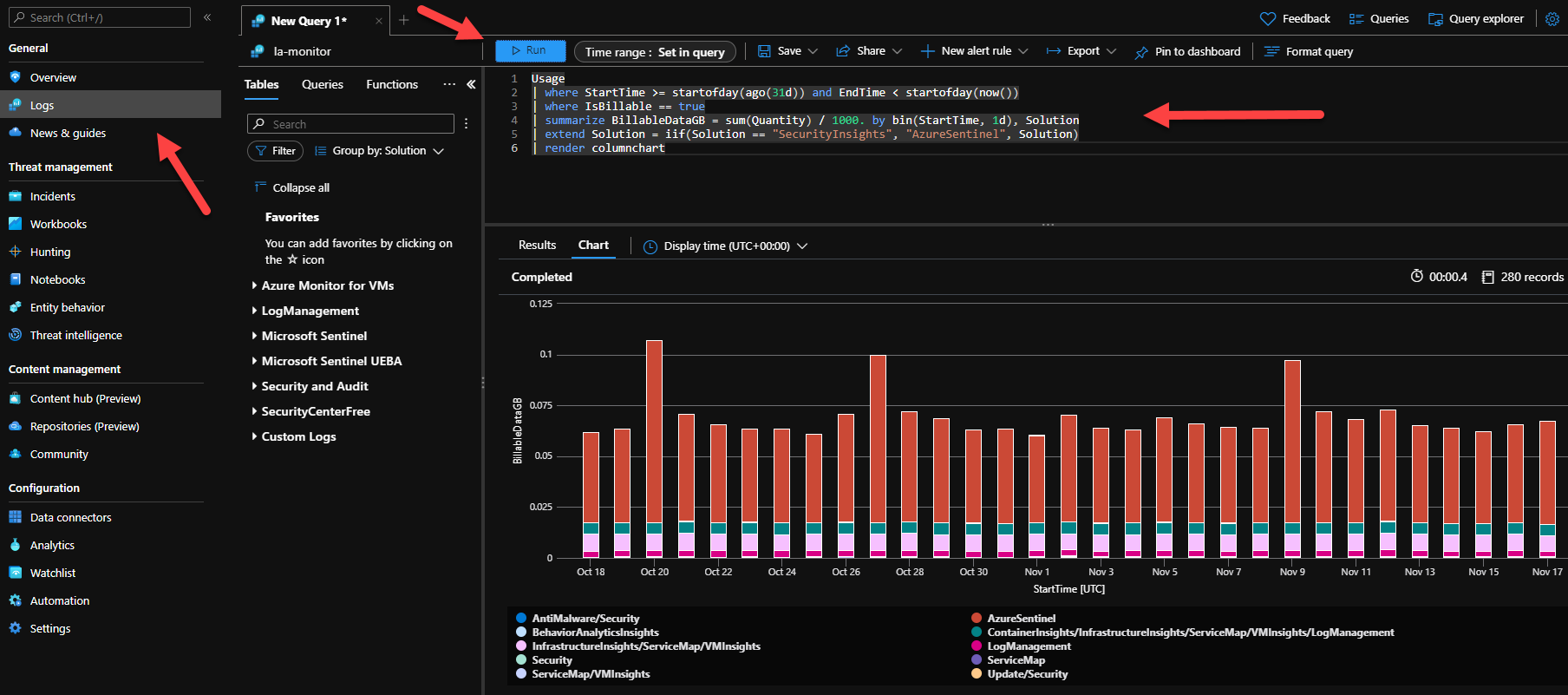
Task: Open Incidents in the sidebar
Action: coord(52,197)
